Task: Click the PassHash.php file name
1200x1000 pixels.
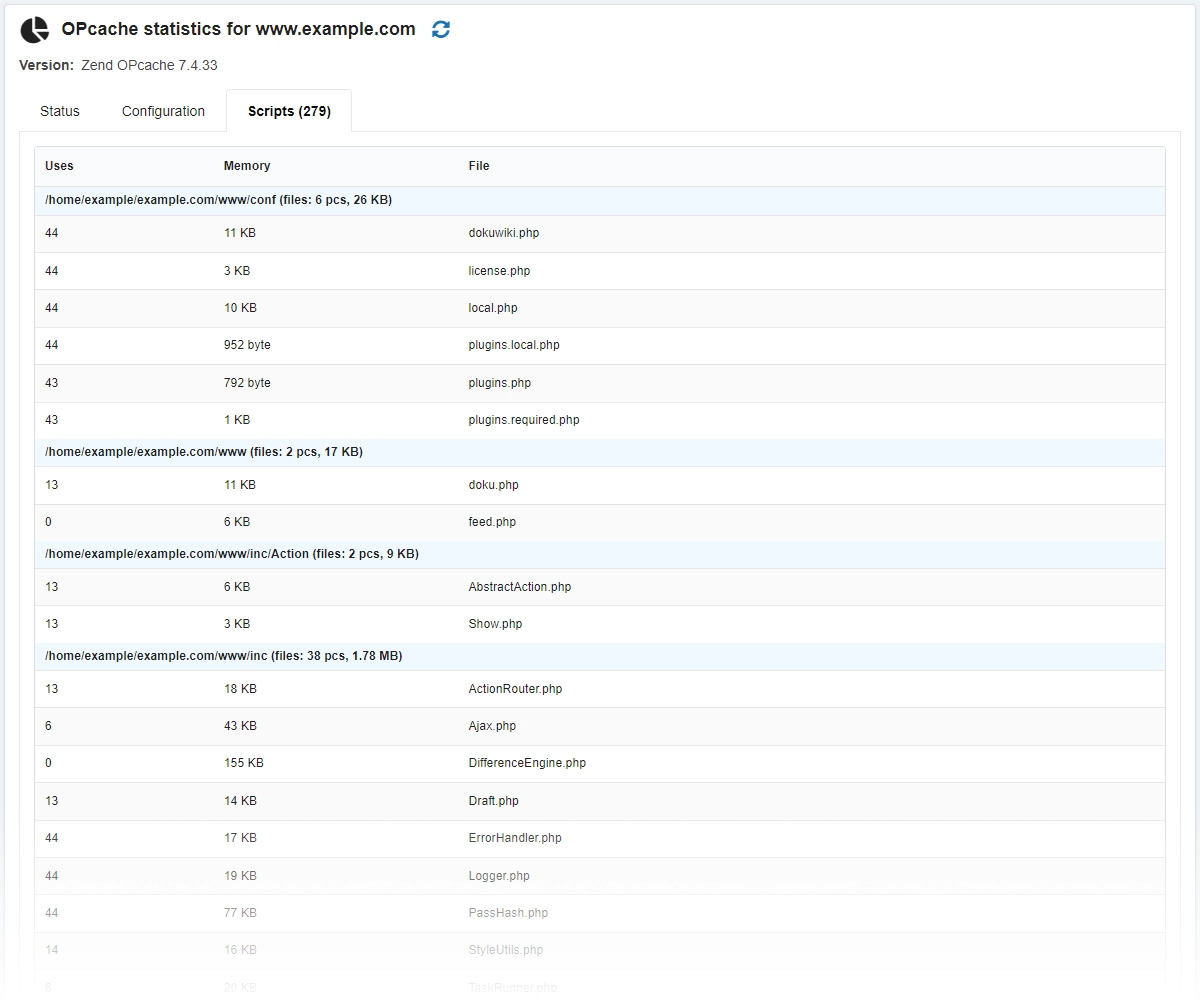Action: click(508, 913)
